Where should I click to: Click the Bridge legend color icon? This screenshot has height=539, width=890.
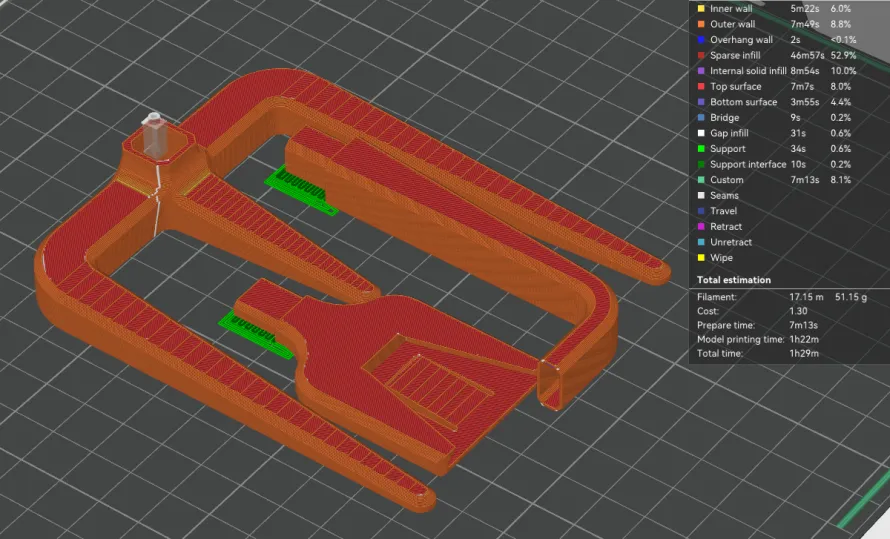click(x=701, y=118)
